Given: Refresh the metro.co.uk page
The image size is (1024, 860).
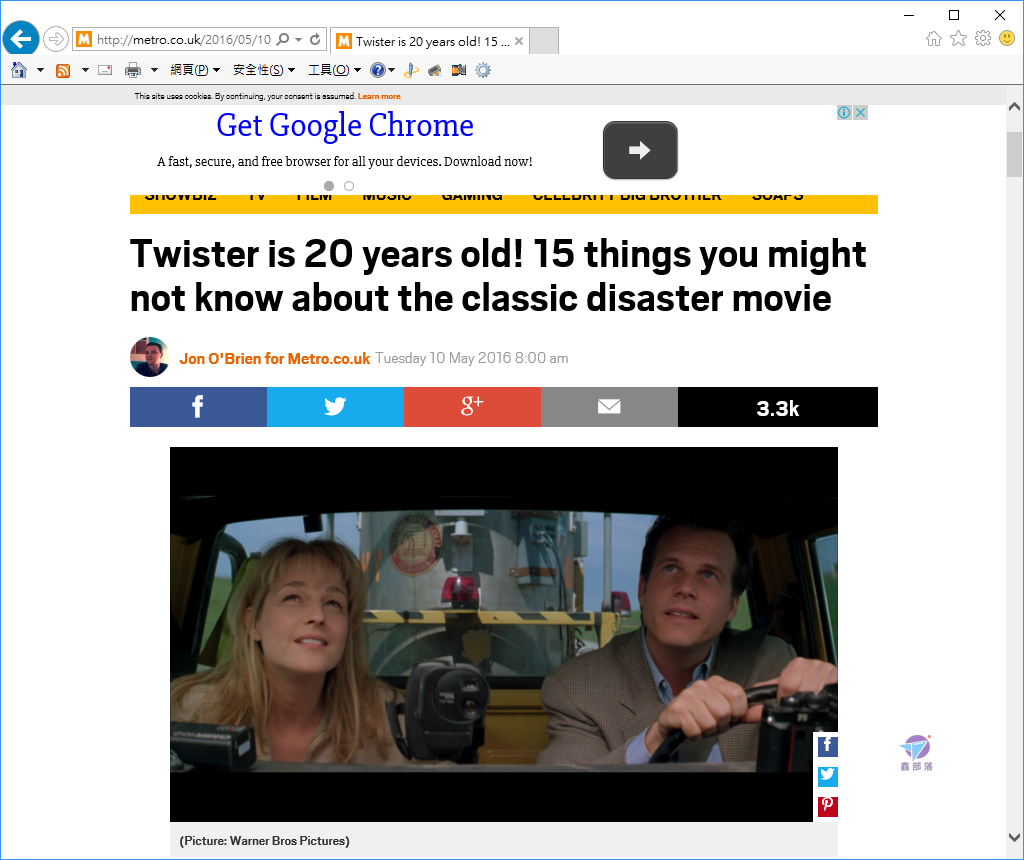Looking at the screenshot, I should coord(315,39).
